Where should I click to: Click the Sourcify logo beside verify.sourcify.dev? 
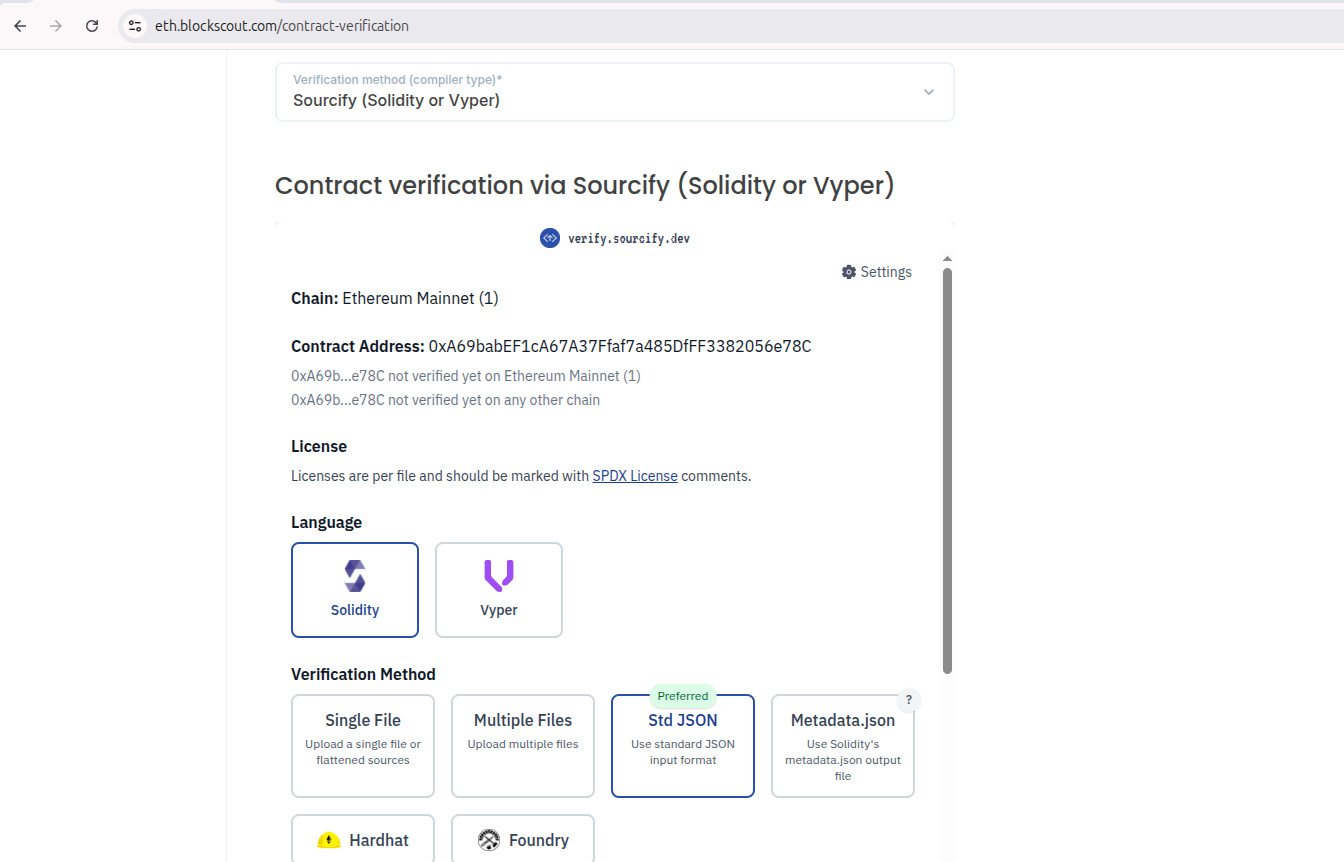pos(549,238)
